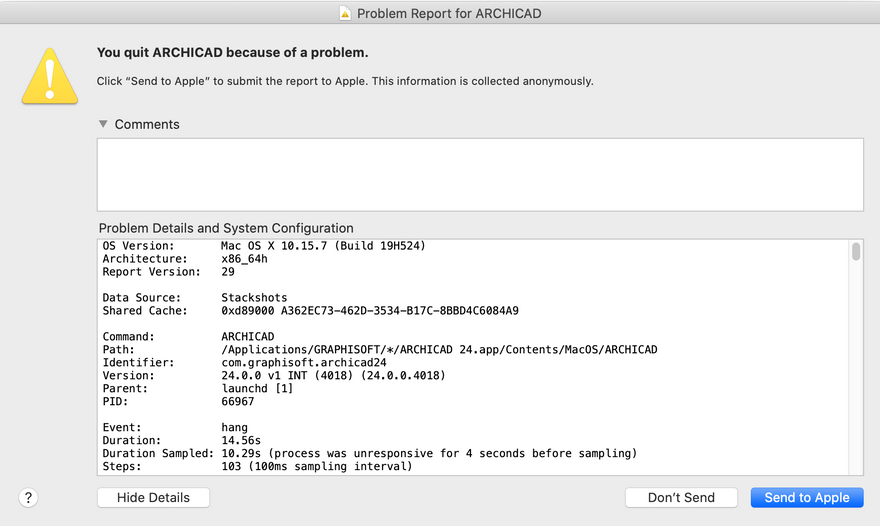
Task: Click the Problem Details and System Configuration label
Action: [x=226, y=228]
